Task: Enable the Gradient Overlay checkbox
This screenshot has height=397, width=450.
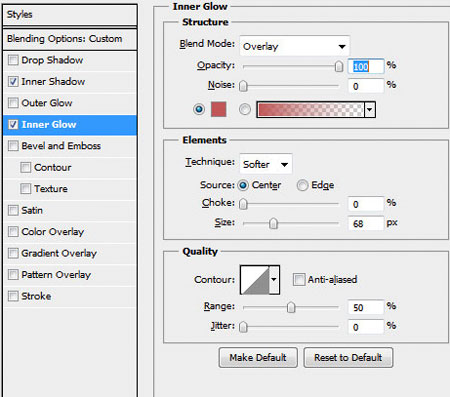Action: (x=13, y=253)
